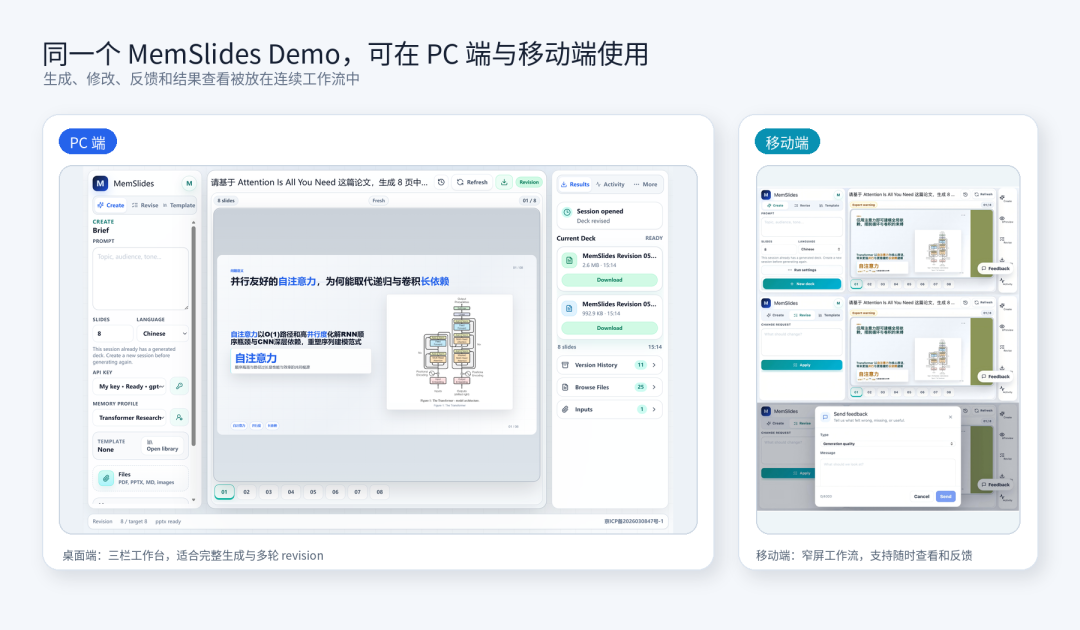This screenshot has height=630, width=1080.
Task: Close the Send feedback dialog with the X
Action: pos(951,417)
